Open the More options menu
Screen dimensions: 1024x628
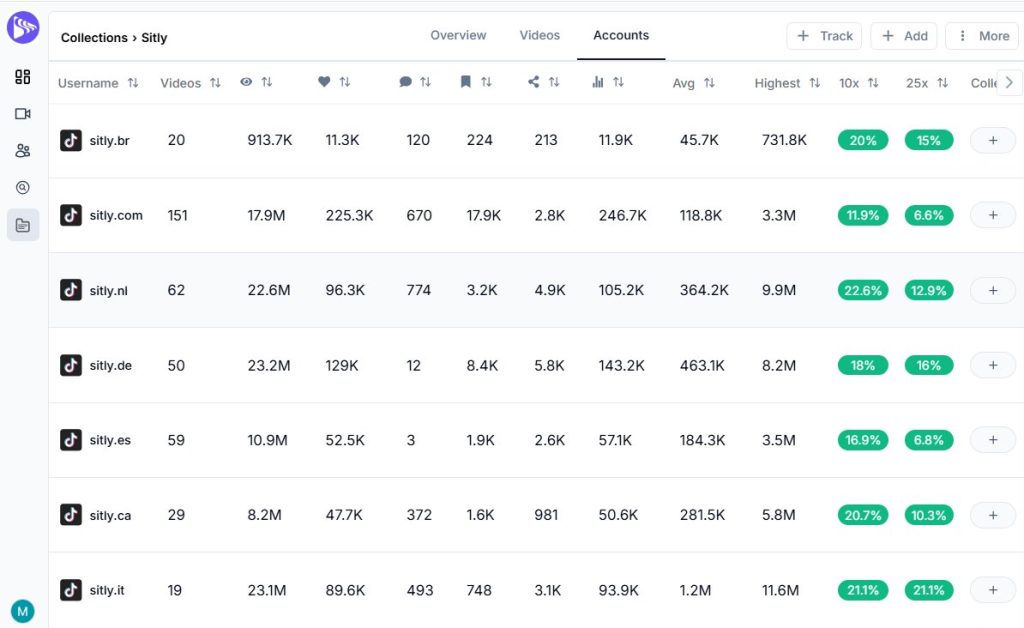983,36
